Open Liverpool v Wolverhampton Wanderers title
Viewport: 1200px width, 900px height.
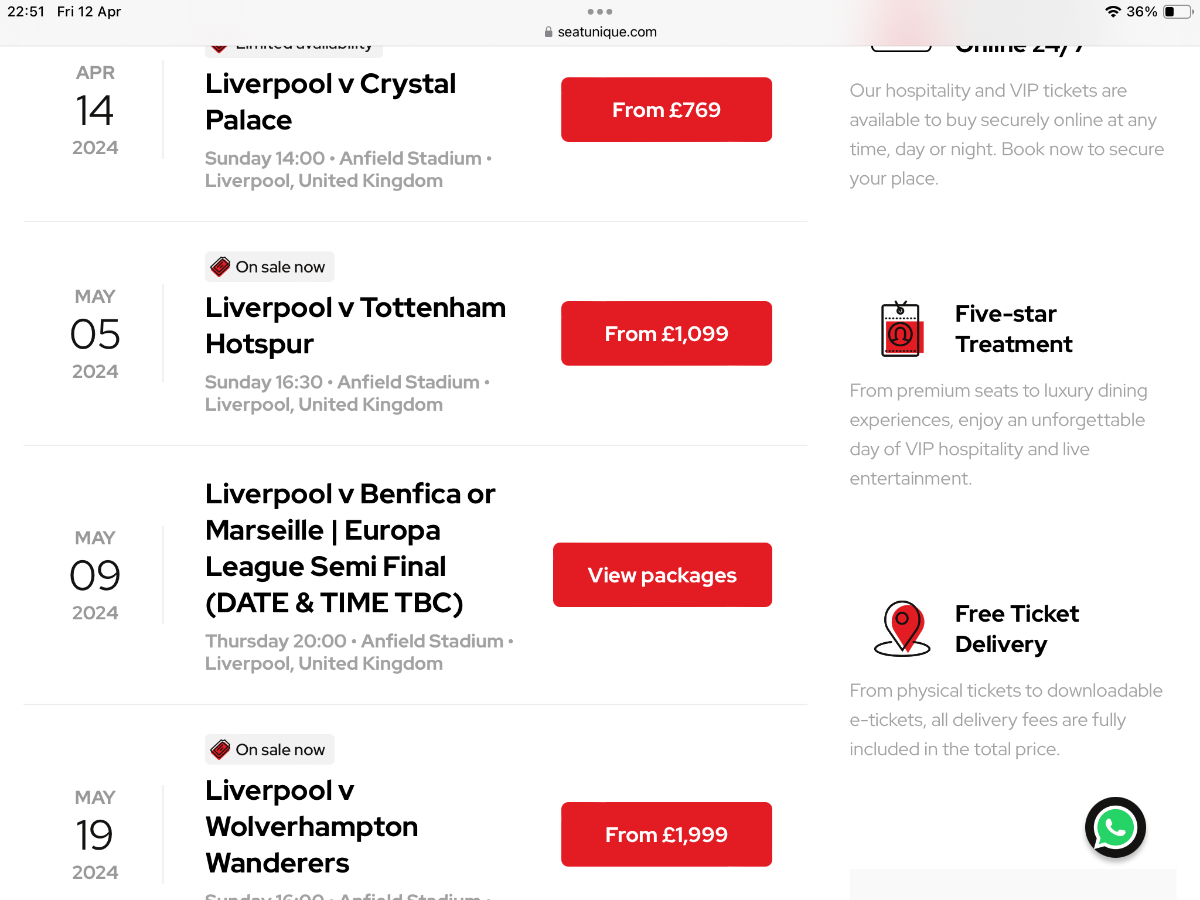tap(311, 827)
